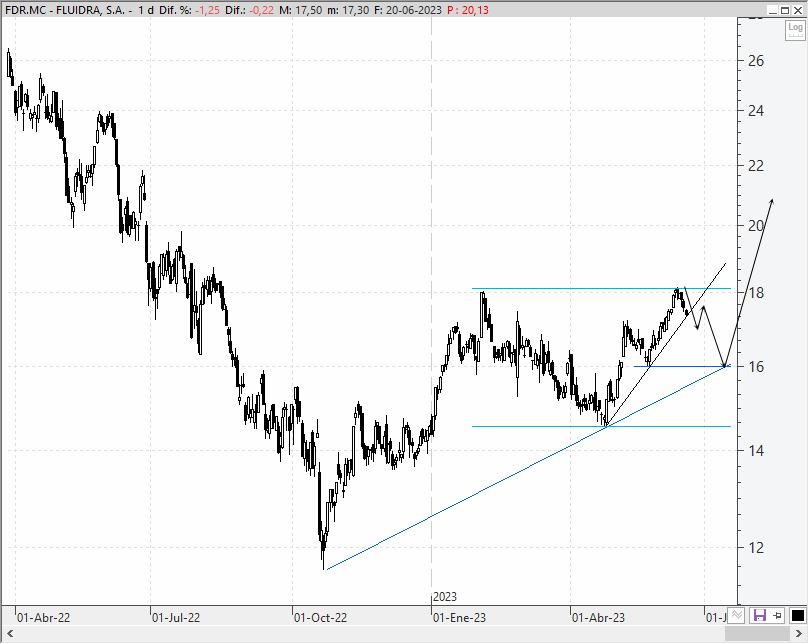
Task: Click the 12 price axis label
Action: [756, 548]
